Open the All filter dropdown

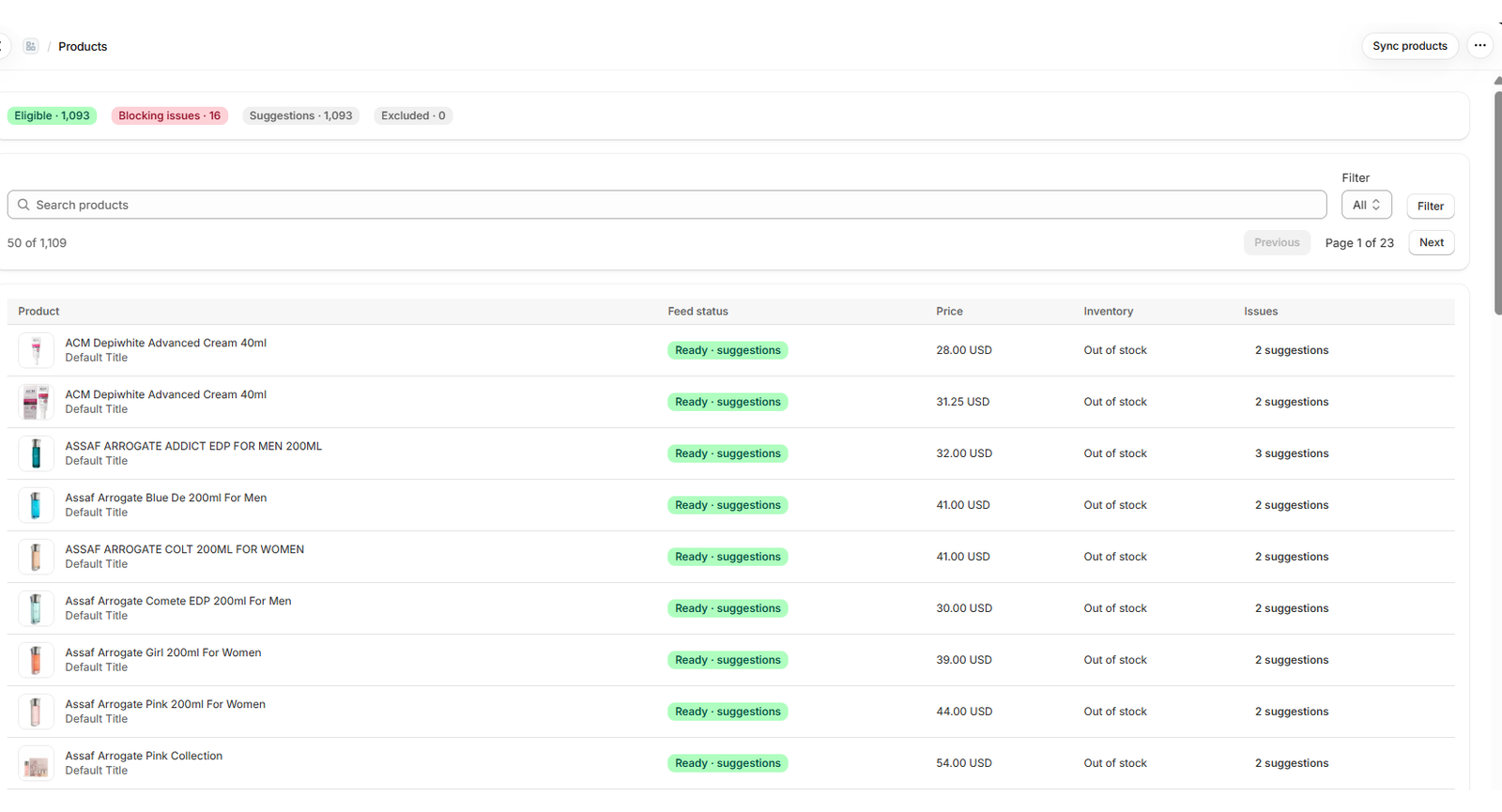(x=1366, y=205)
